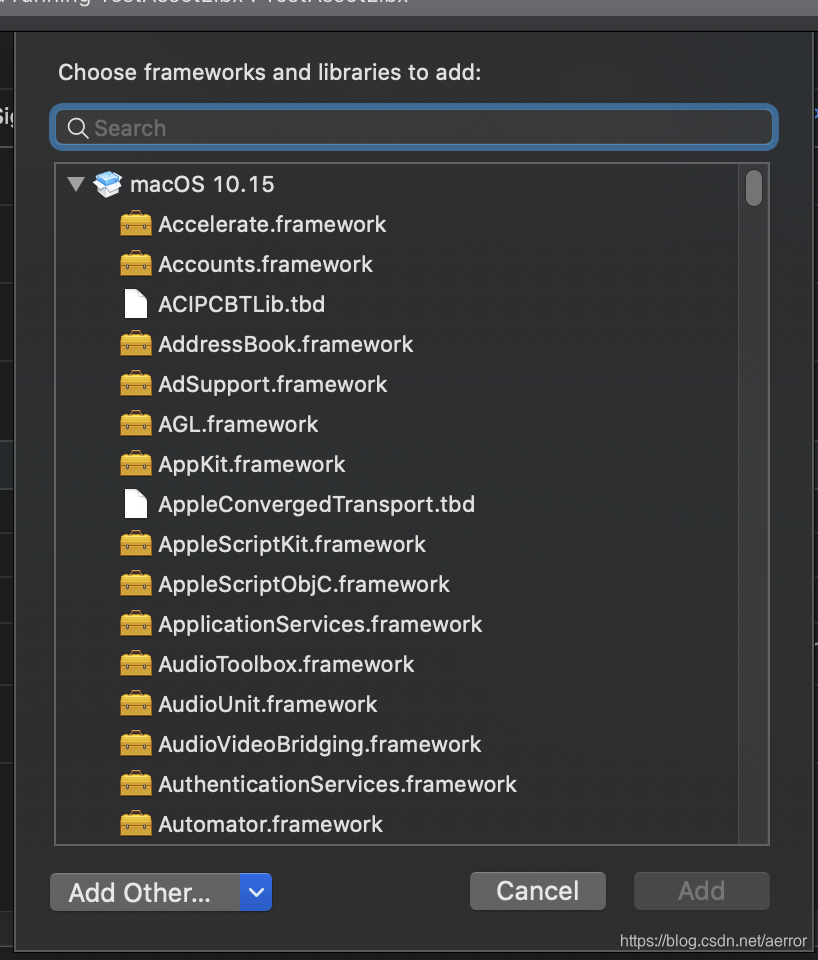Screen dimensions: 818x960
Task: Select Automator.framework text
Action: (270, 824)
